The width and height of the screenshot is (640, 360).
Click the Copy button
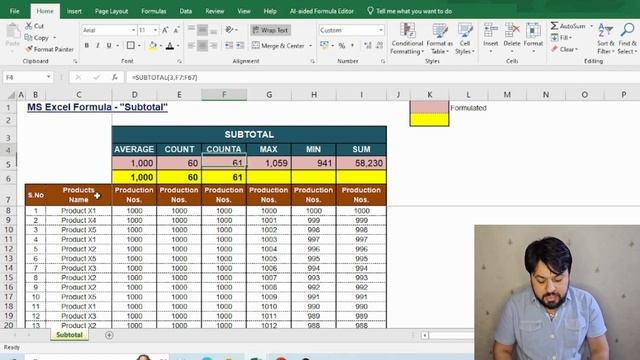(37, 38)
